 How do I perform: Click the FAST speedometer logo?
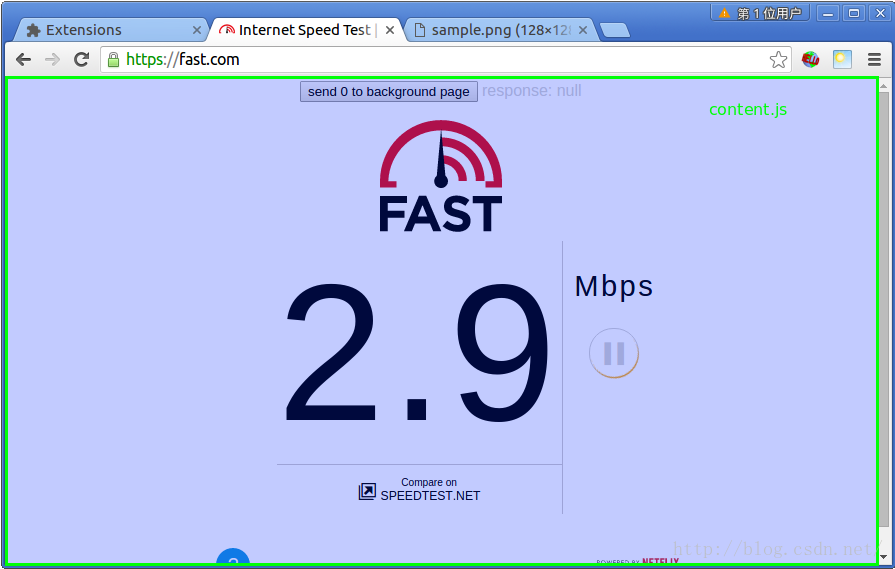pyautogui.click(x=441, y=176)
